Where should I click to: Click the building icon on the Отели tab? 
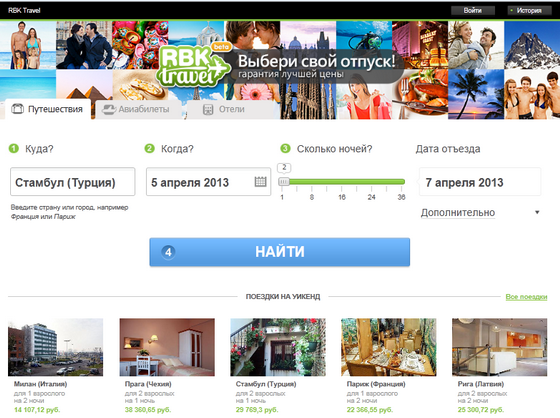[x=208, y=109]
